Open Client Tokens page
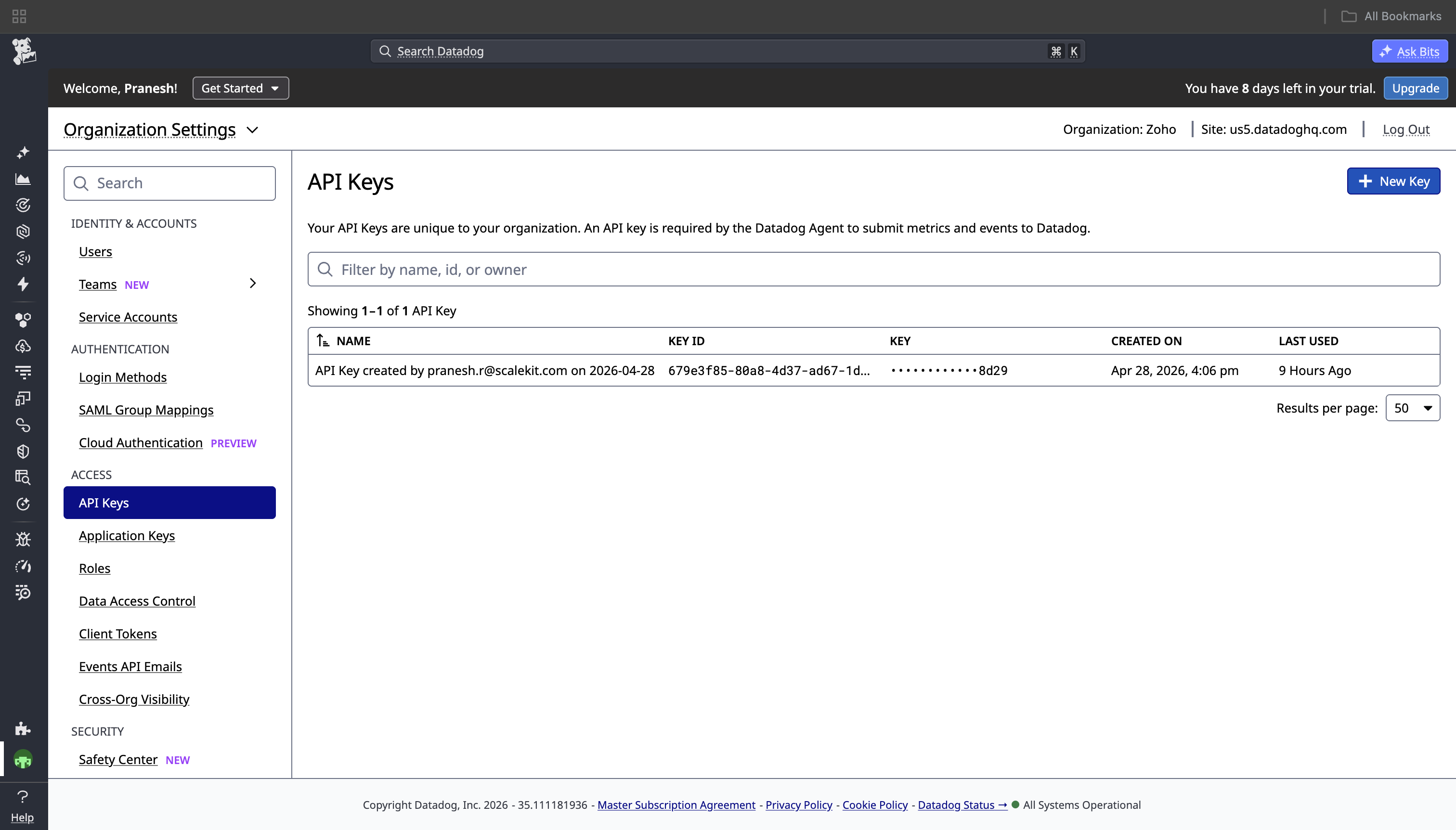The width and height of the screenshot is (1456, 830). pos(117,633)
